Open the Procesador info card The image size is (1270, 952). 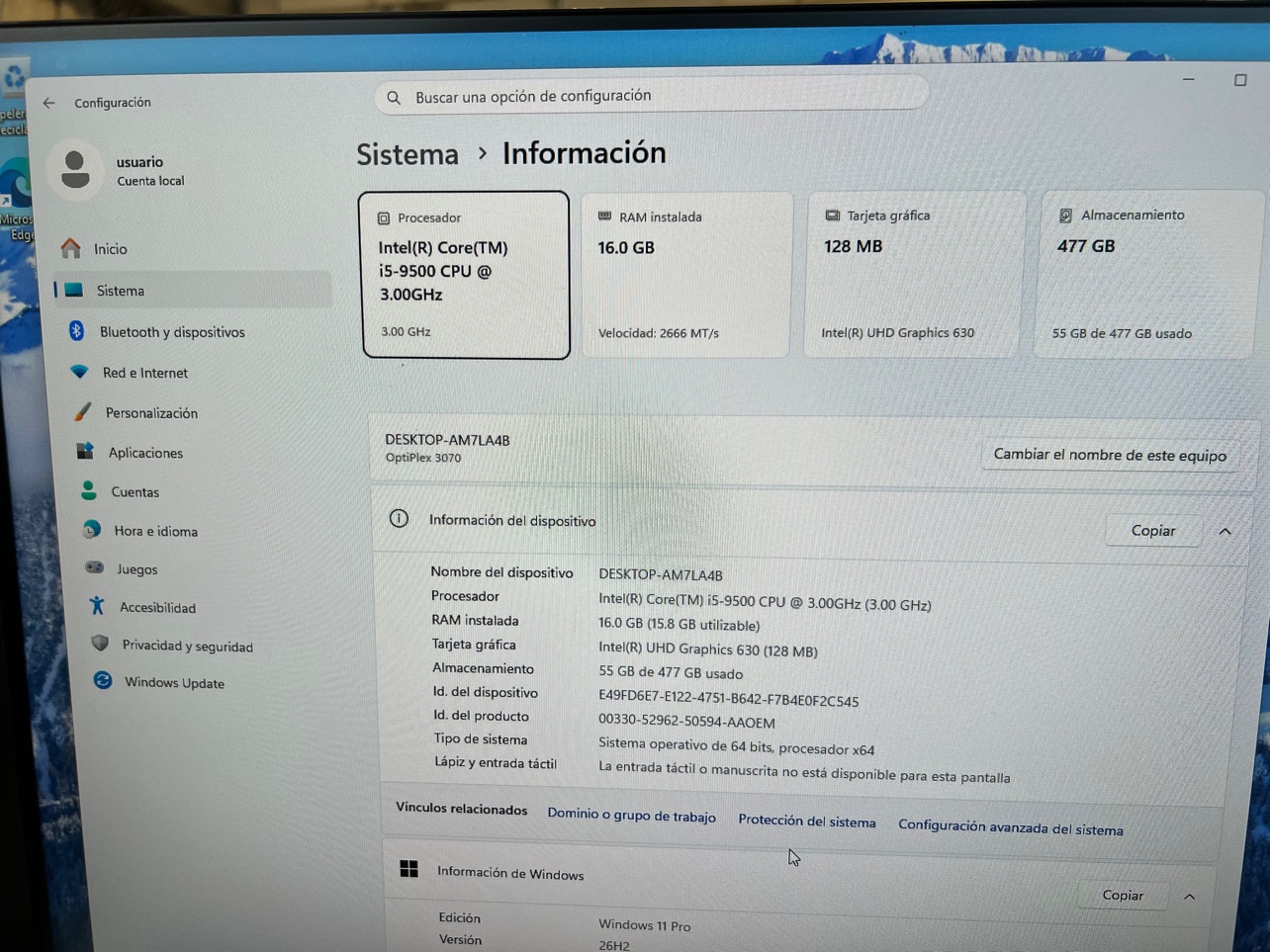[x=465, y=275]
